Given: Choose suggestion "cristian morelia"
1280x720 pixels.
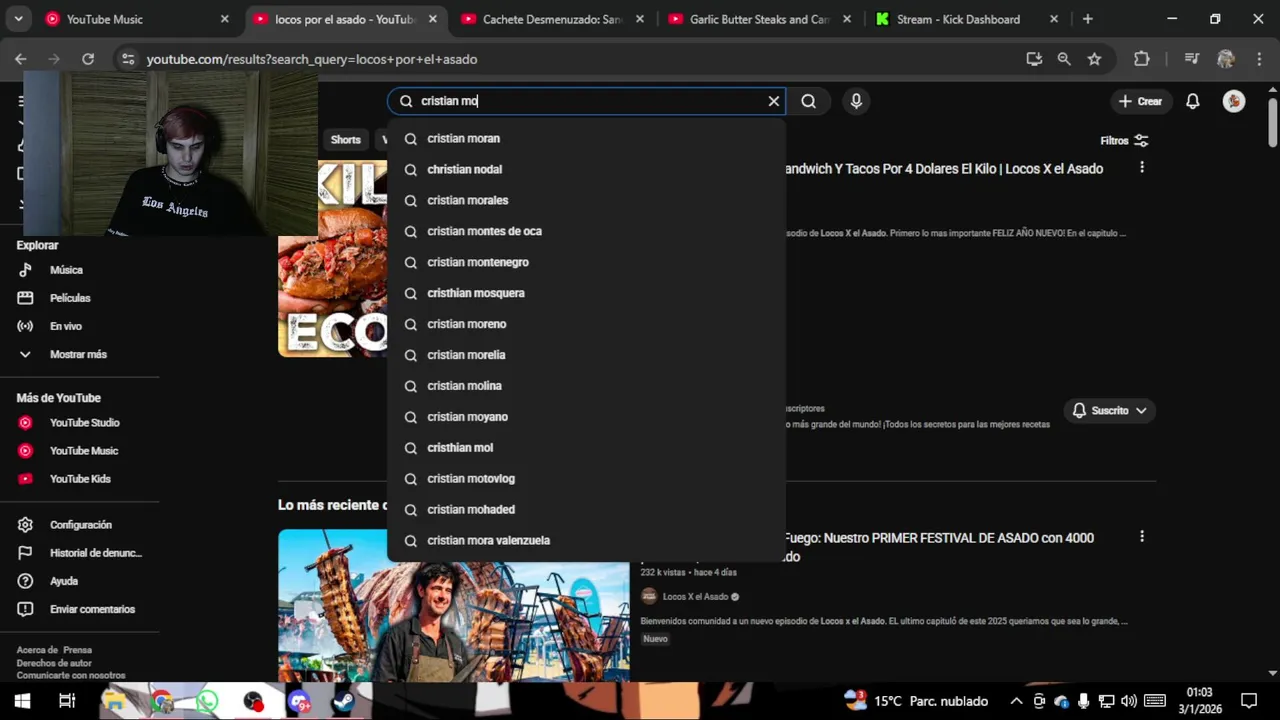Looking at the screenshot, I should [587, 356].
